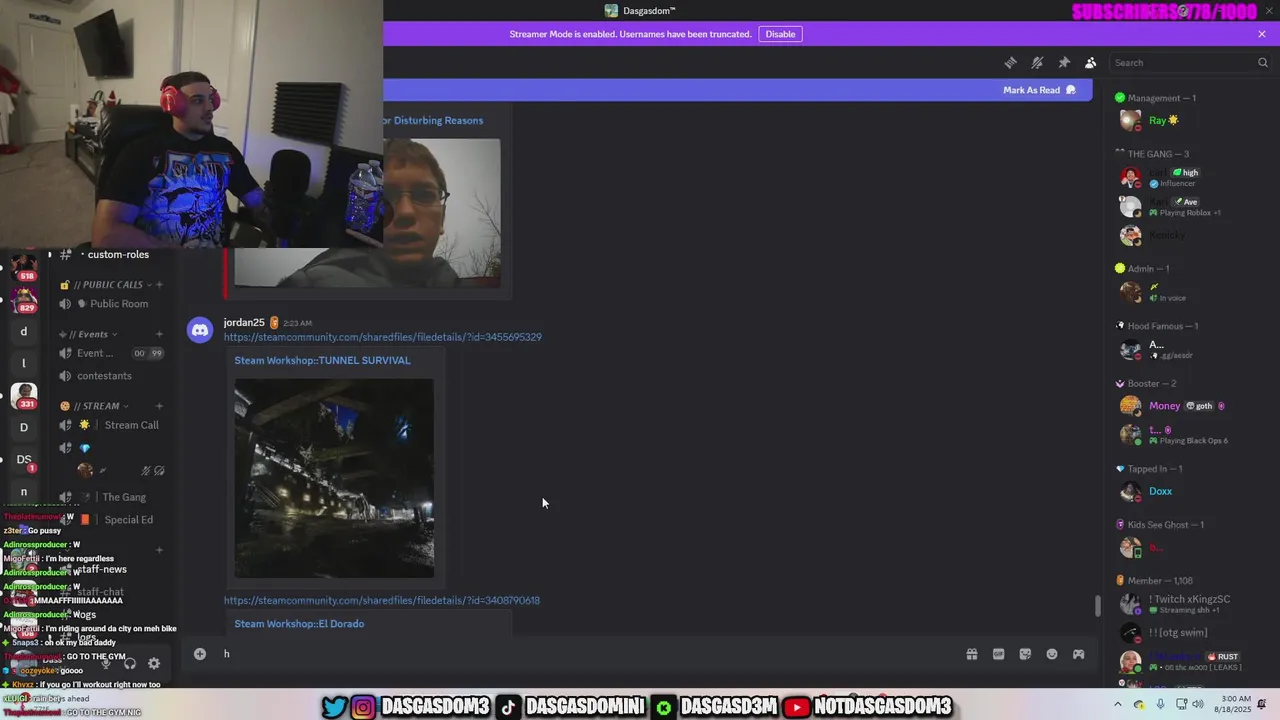Open Windows notification bell icon
The height and width of the screenshot is (720, 1280).
[x=1261, y=705]
